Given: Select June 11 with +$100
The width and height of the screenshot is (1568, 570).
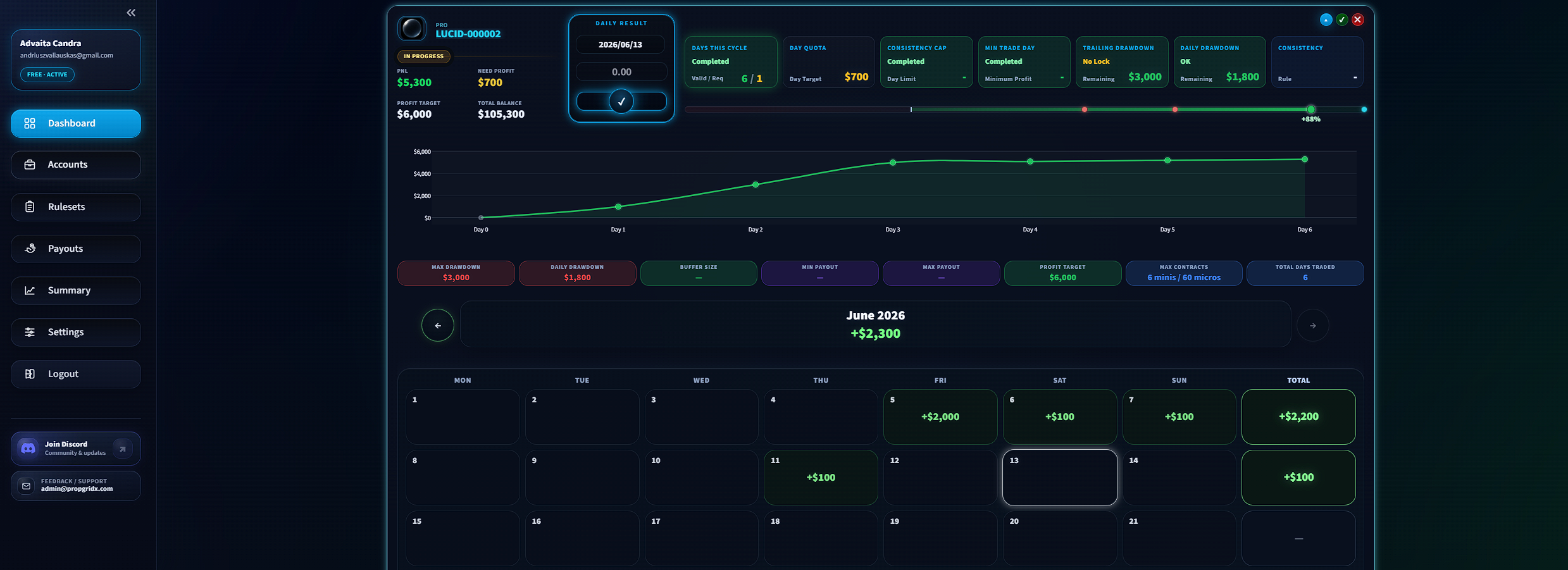Looking at the screenshot, I should tap(821, 477).
